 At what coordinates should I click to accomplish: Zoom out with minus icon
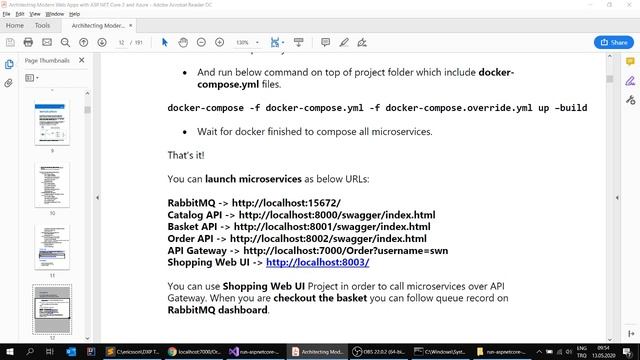point(201,42)
